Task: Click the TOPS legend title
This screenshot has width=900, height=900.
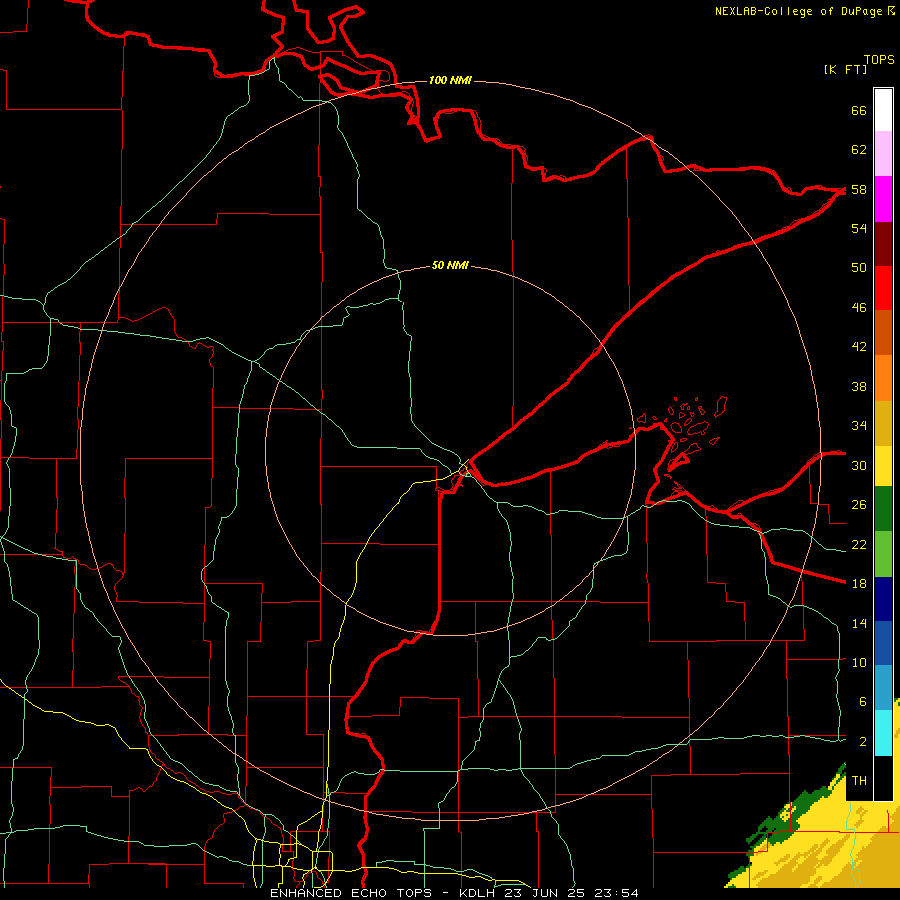Action: point(879,60)
